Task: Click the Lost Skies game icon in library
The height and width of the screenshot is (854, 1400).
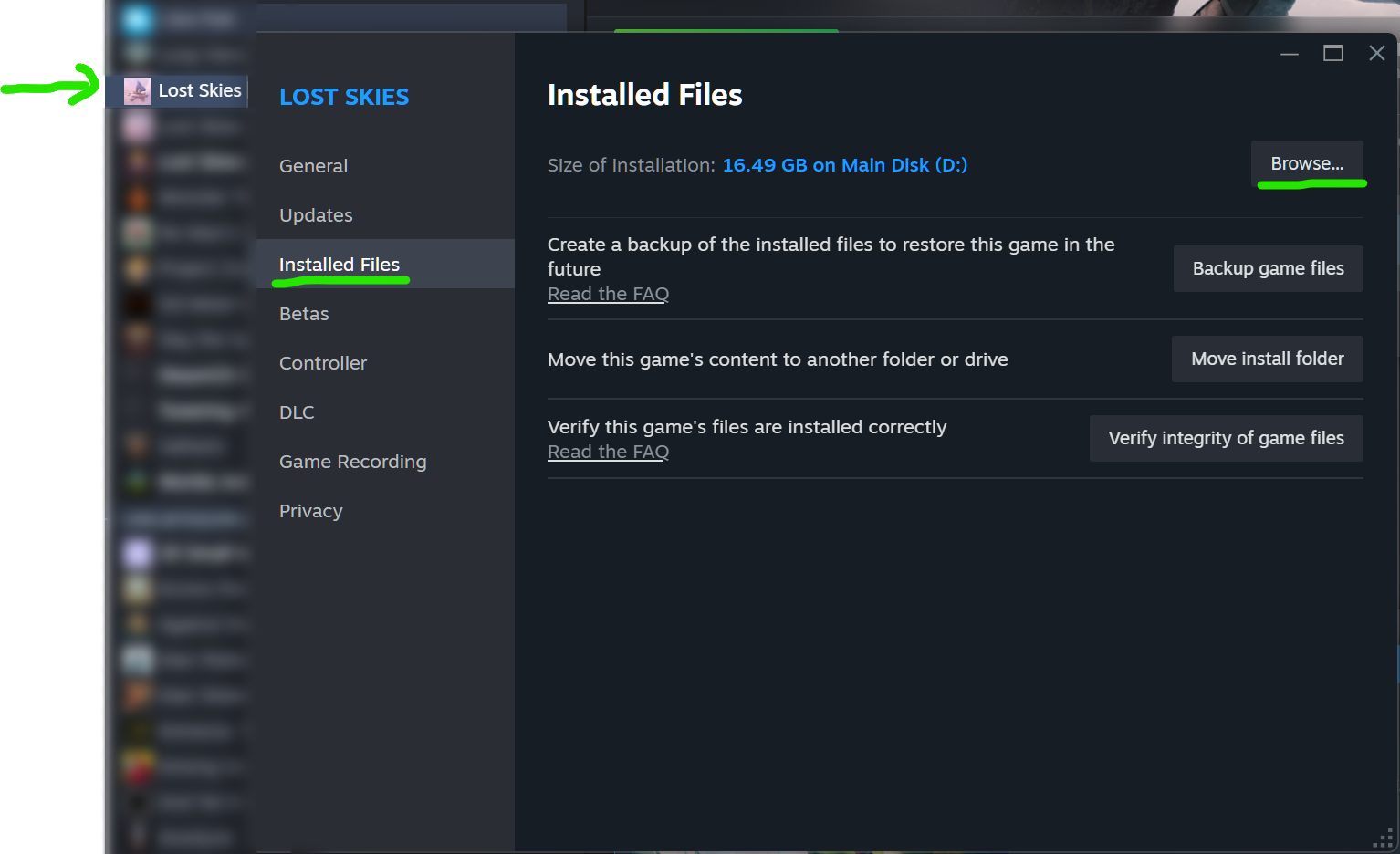Action: click(138, 91)
